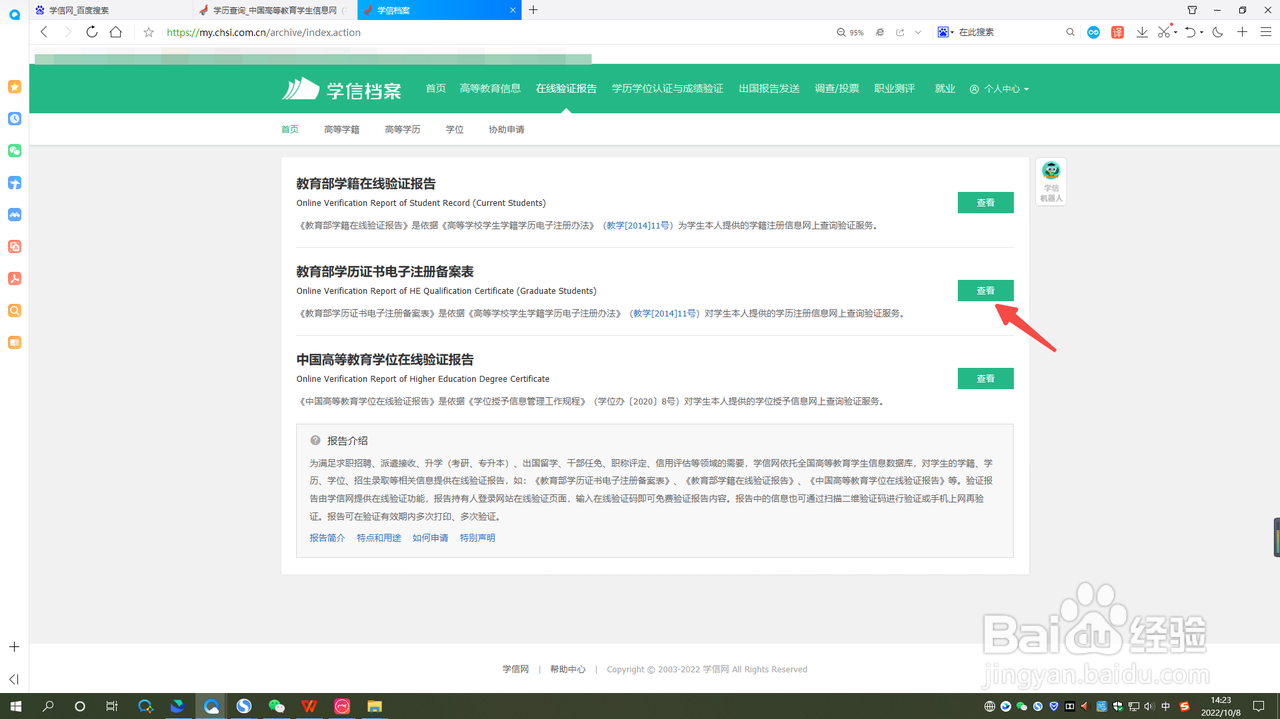Screen dimensions: 1280x719
Task: Open the screenshot options dropdown arrow
Action: [1176, 32]
